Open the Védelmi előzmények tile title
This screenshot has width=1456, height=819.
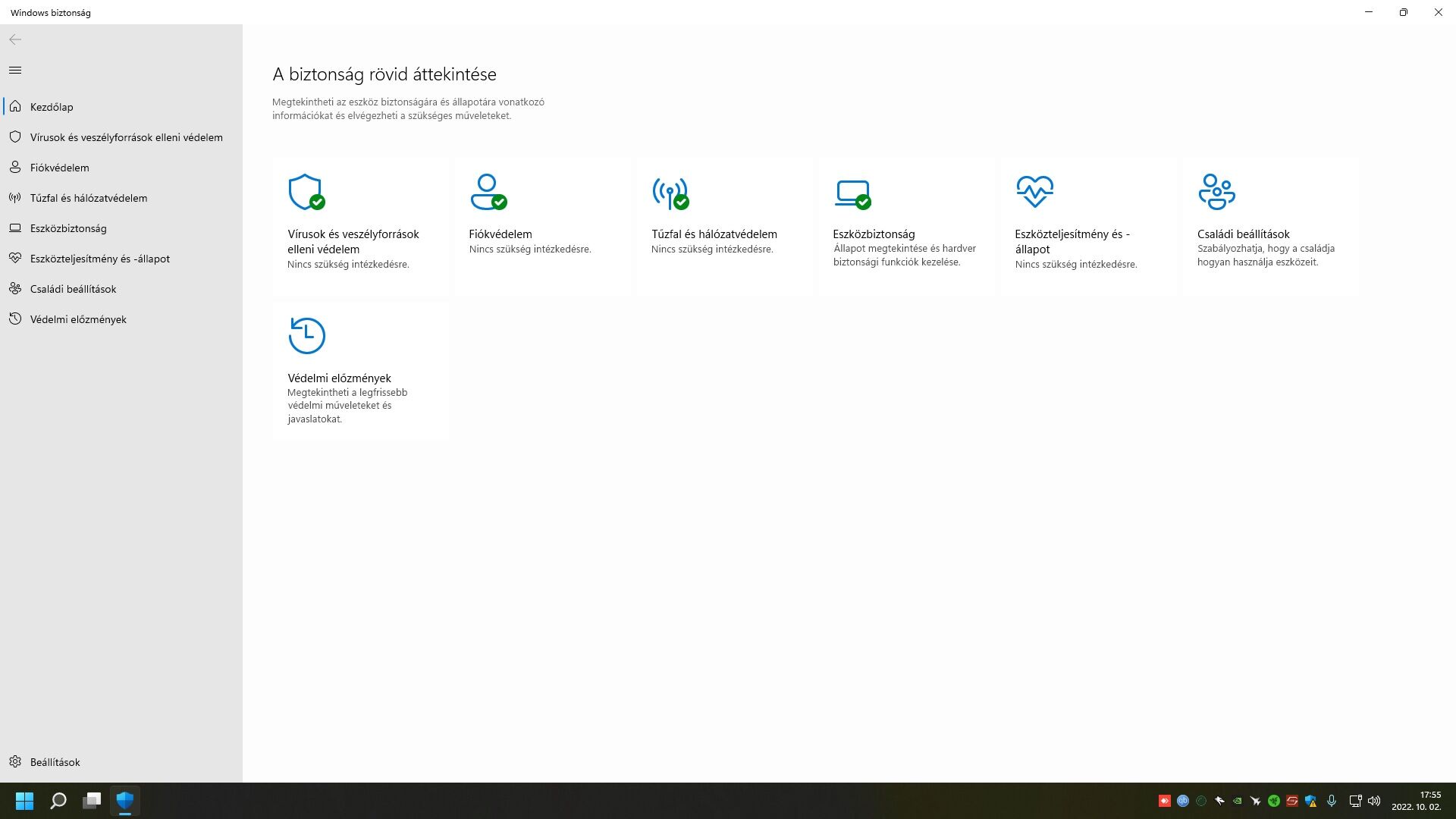pos(339,378)
